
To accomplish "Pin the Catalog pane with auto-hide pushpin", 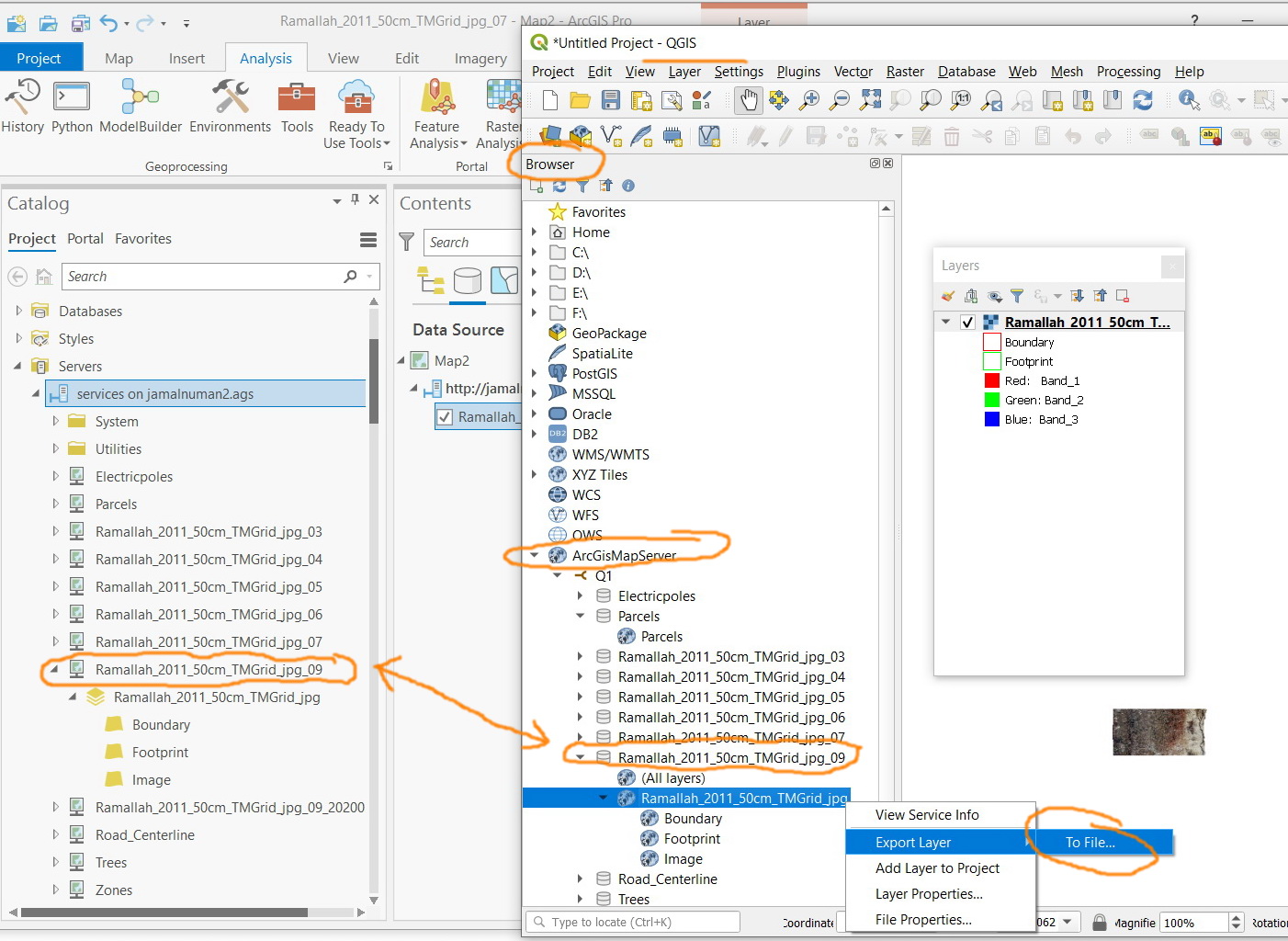I will (355, 200).
